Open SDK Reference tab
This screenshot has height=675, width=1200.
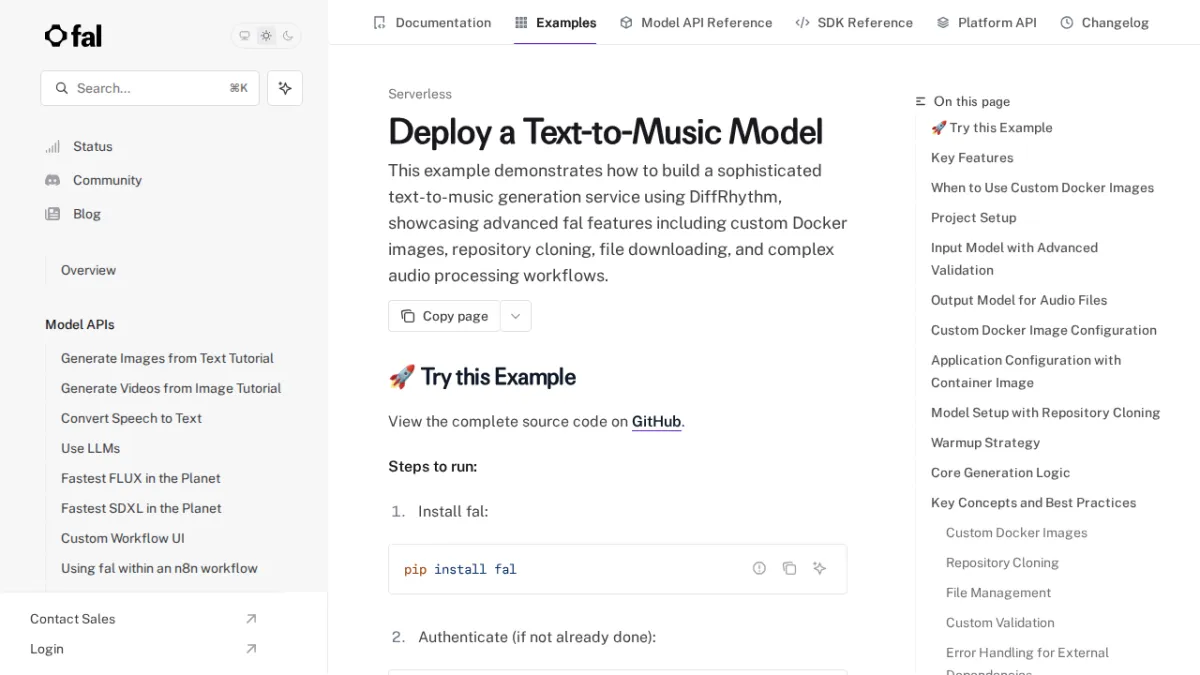coord(854,22)
